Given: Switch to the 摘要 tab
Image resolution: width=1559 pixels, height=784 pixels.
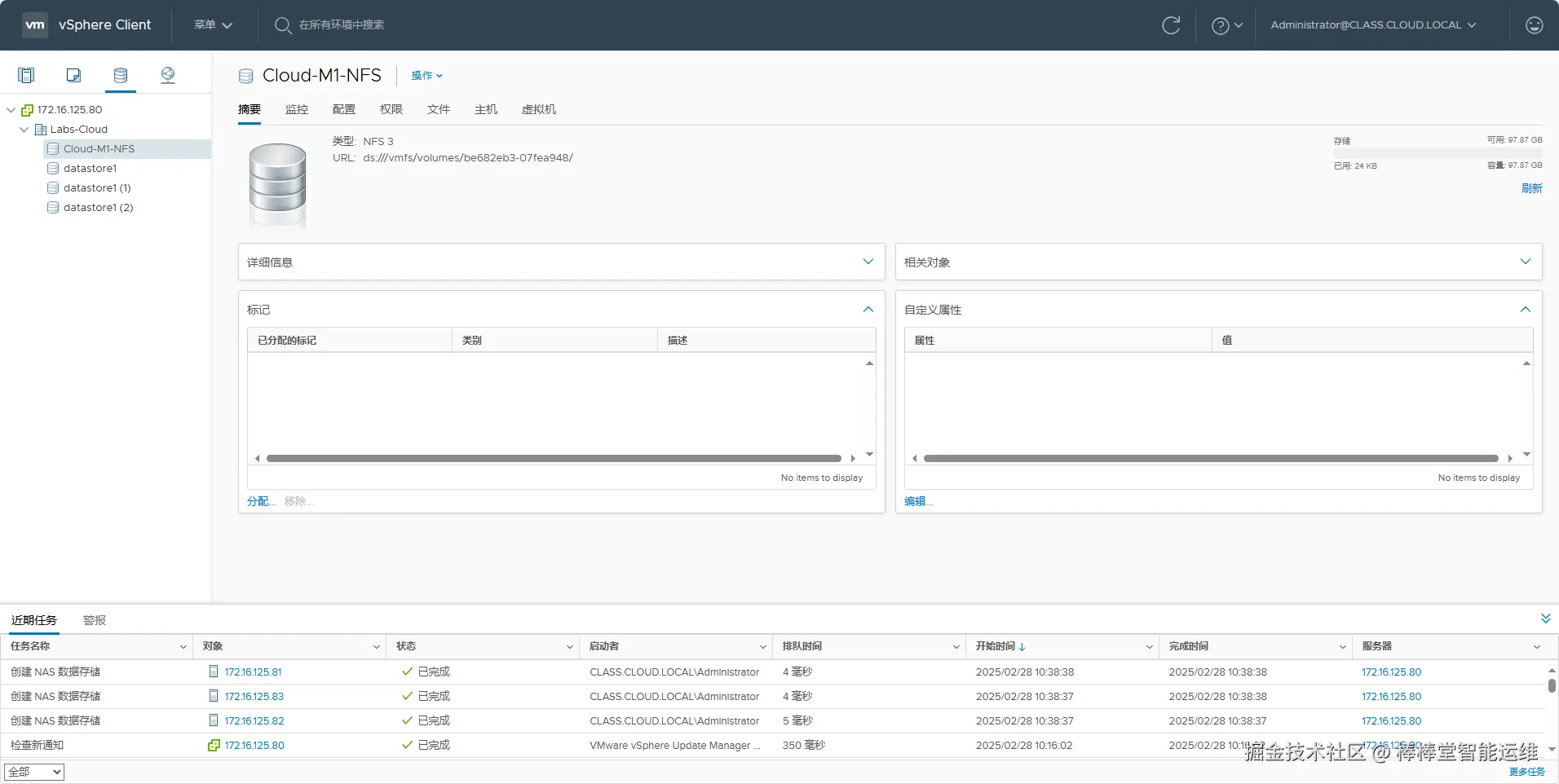Looking at the screenshot, I should pyautogui.click(x=250, y=109).
